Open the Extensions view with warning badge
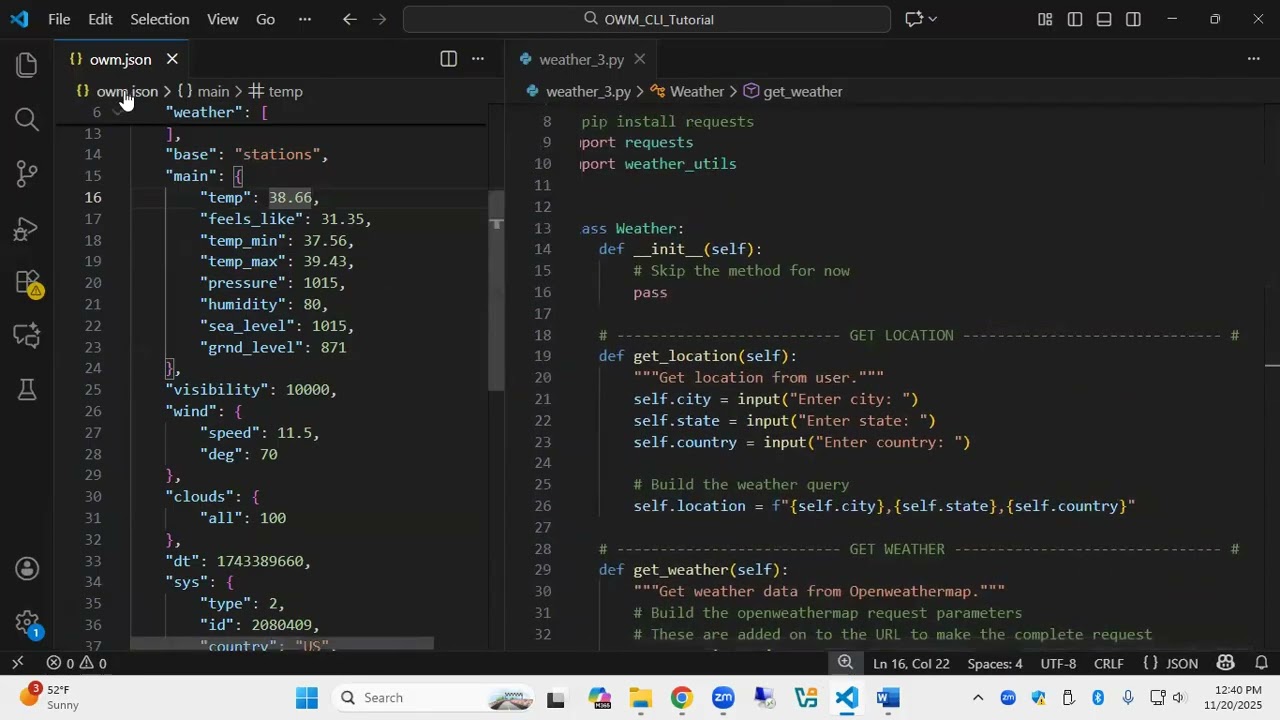 click(x=27, y=283)
